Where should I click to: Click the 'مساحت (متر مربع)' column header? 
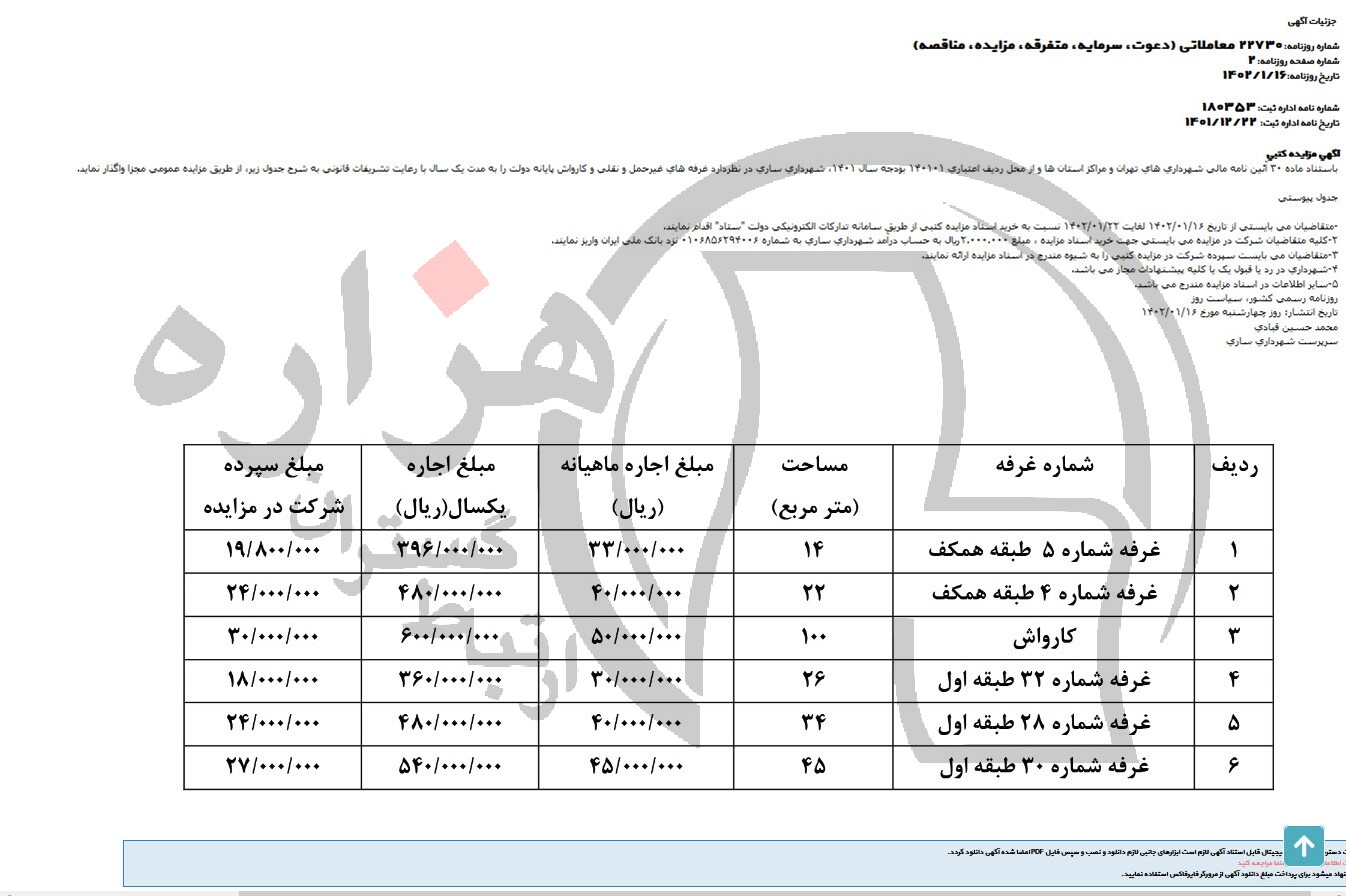[814, 487]
